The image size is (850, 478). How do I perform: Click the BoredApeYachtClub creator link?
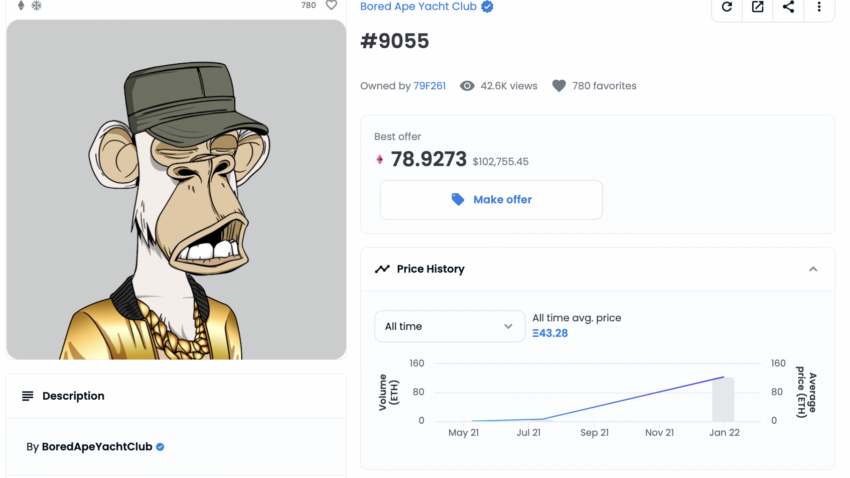[x=97, y=447]
